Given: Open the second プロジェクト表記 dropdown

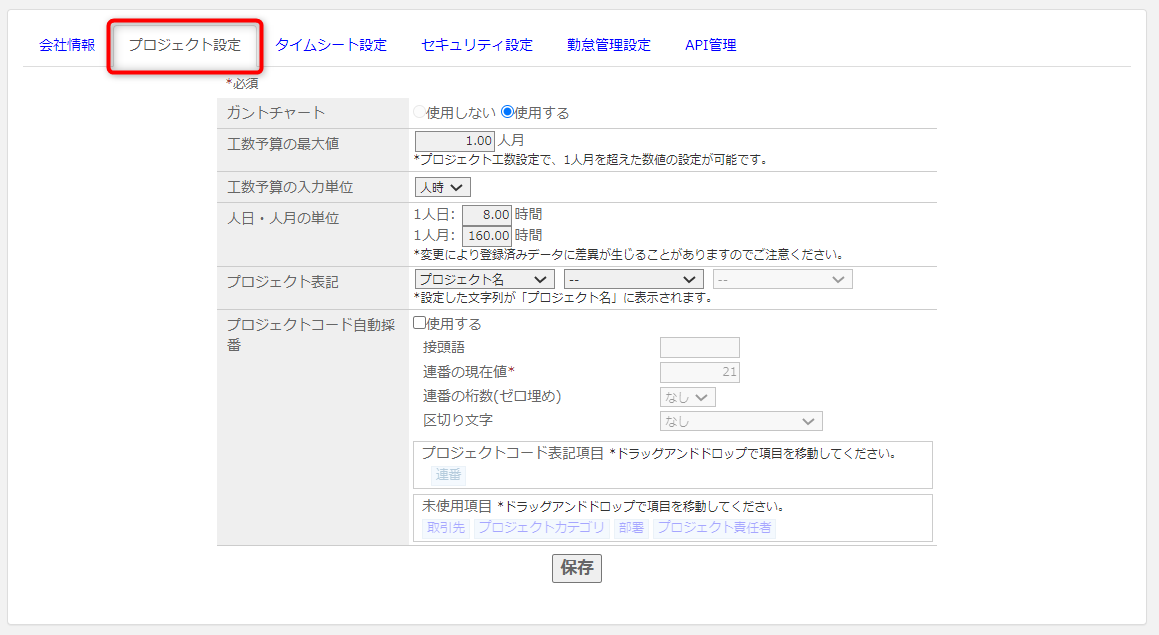Looking at the screenshot, I should [633, 279].
